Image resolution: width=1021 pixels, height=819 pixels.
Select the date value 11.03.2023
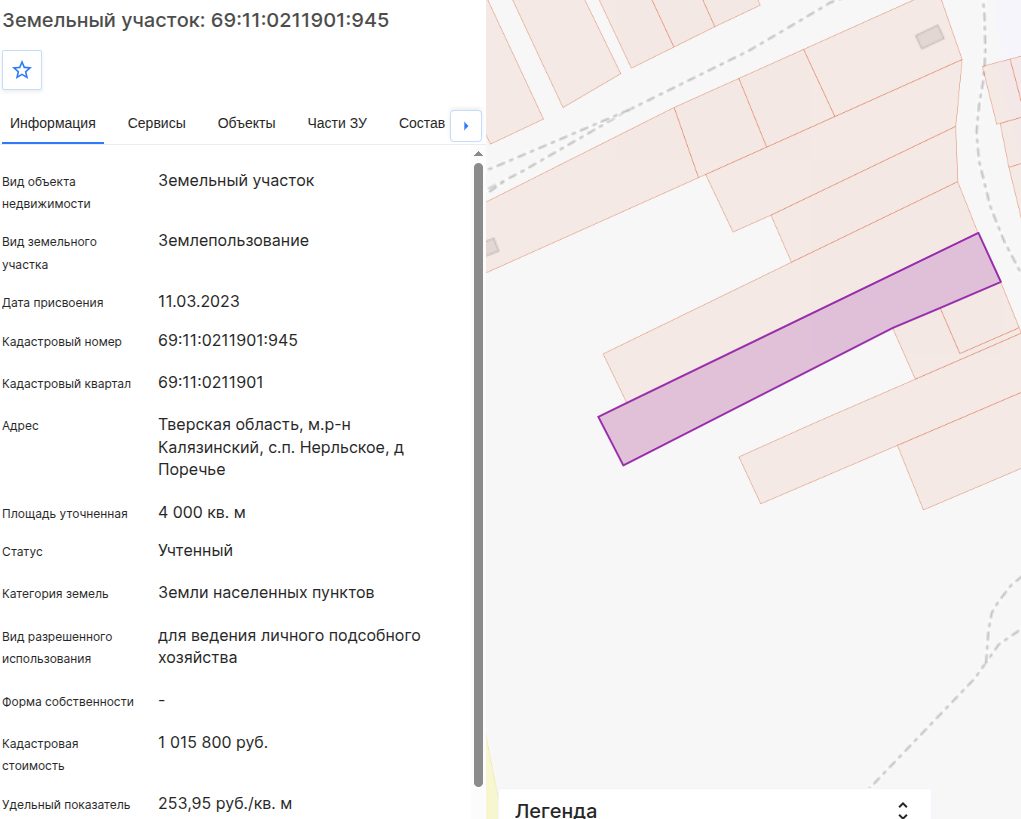click(199, 301)
